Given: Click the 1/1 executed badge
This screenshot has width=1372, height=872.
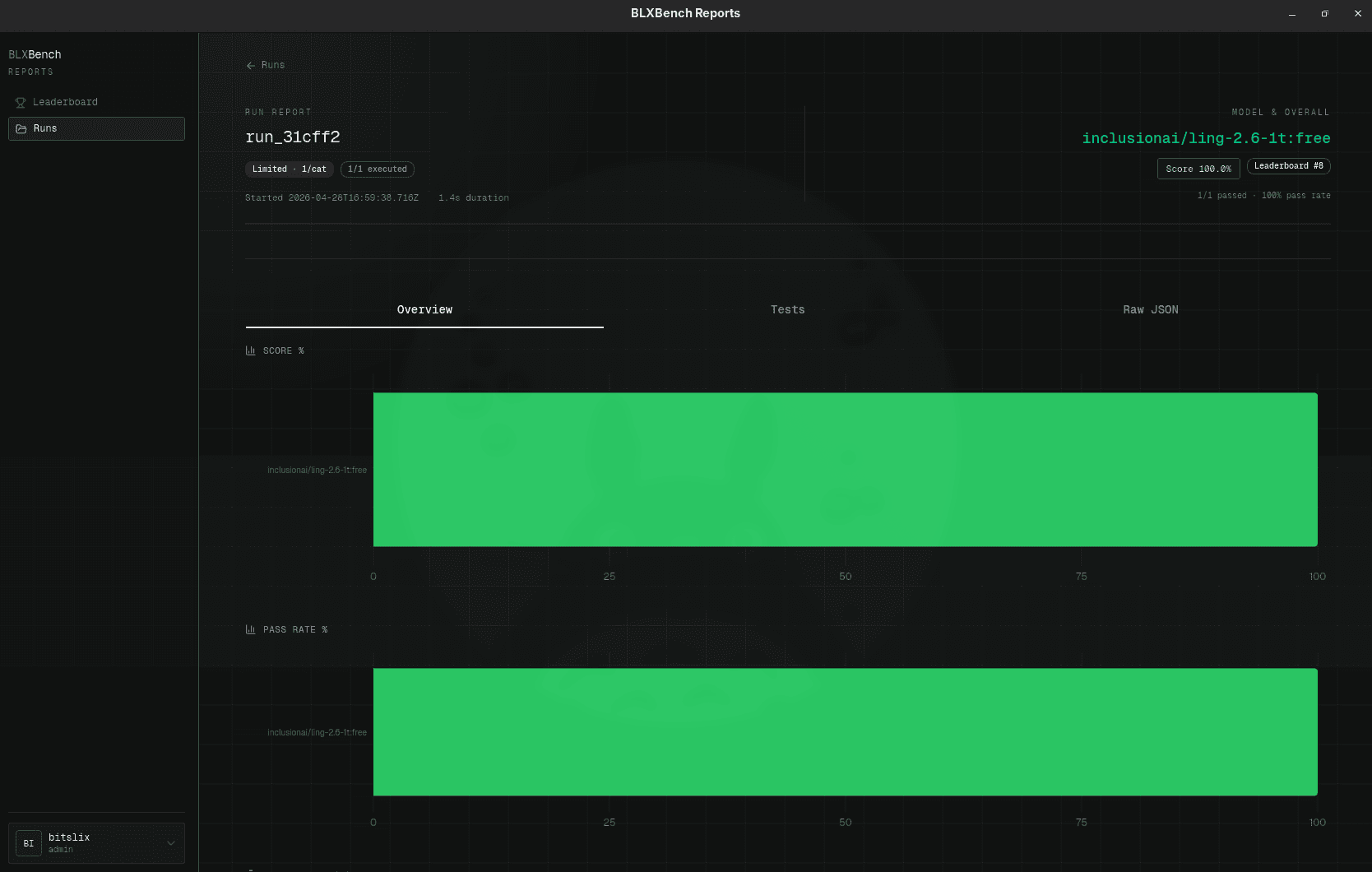Looking at the screenshot, I should [x=378, y=169].
